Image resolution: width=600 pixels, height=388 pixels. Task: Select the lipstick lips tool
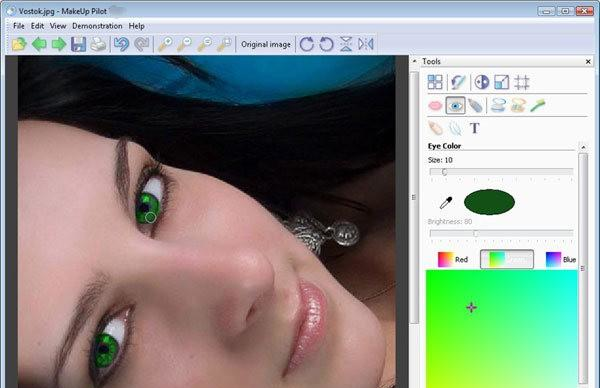pyautogui.click(x=435, y=105)
